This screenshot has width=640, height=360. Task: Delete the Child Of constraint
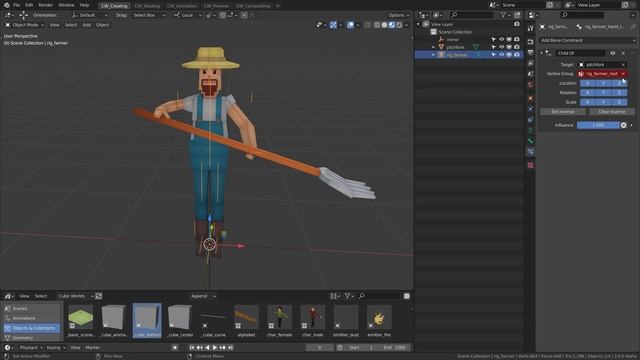[623, 53]
